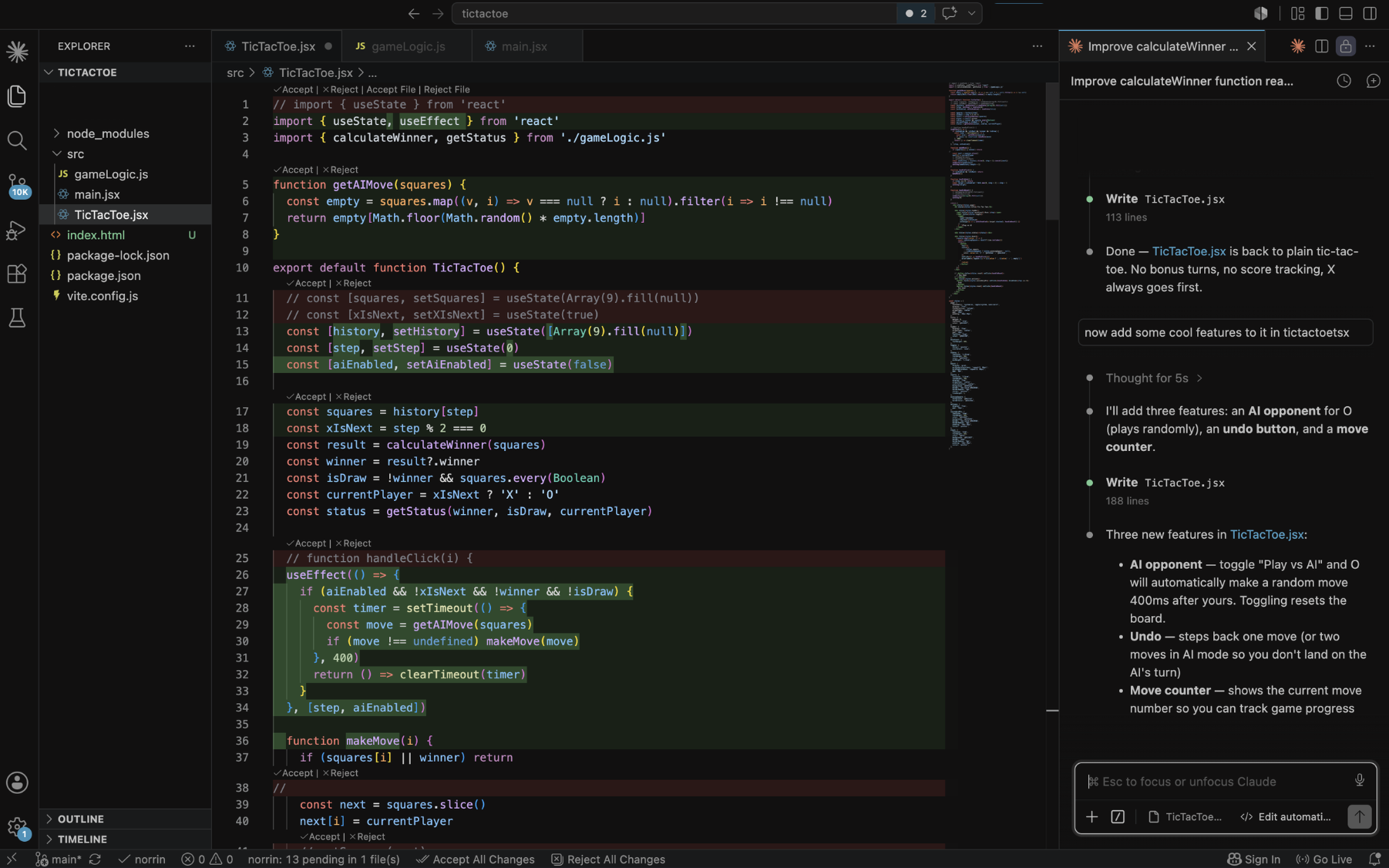
Task: Click Sign In in status bar
Action: [x=1253, y=859]
